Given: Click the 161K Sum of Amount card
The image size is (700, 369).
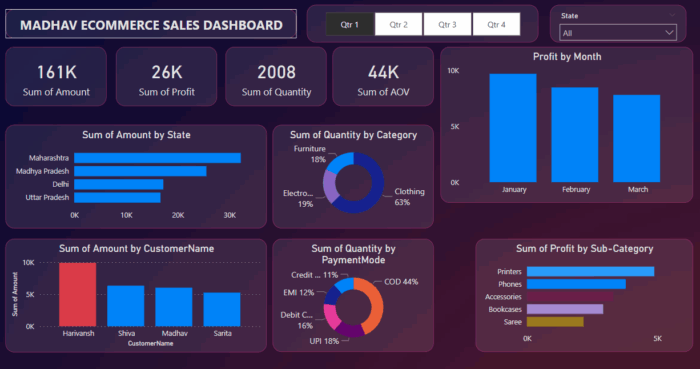Looking at the screenshot, I should (x=56, y=77).
